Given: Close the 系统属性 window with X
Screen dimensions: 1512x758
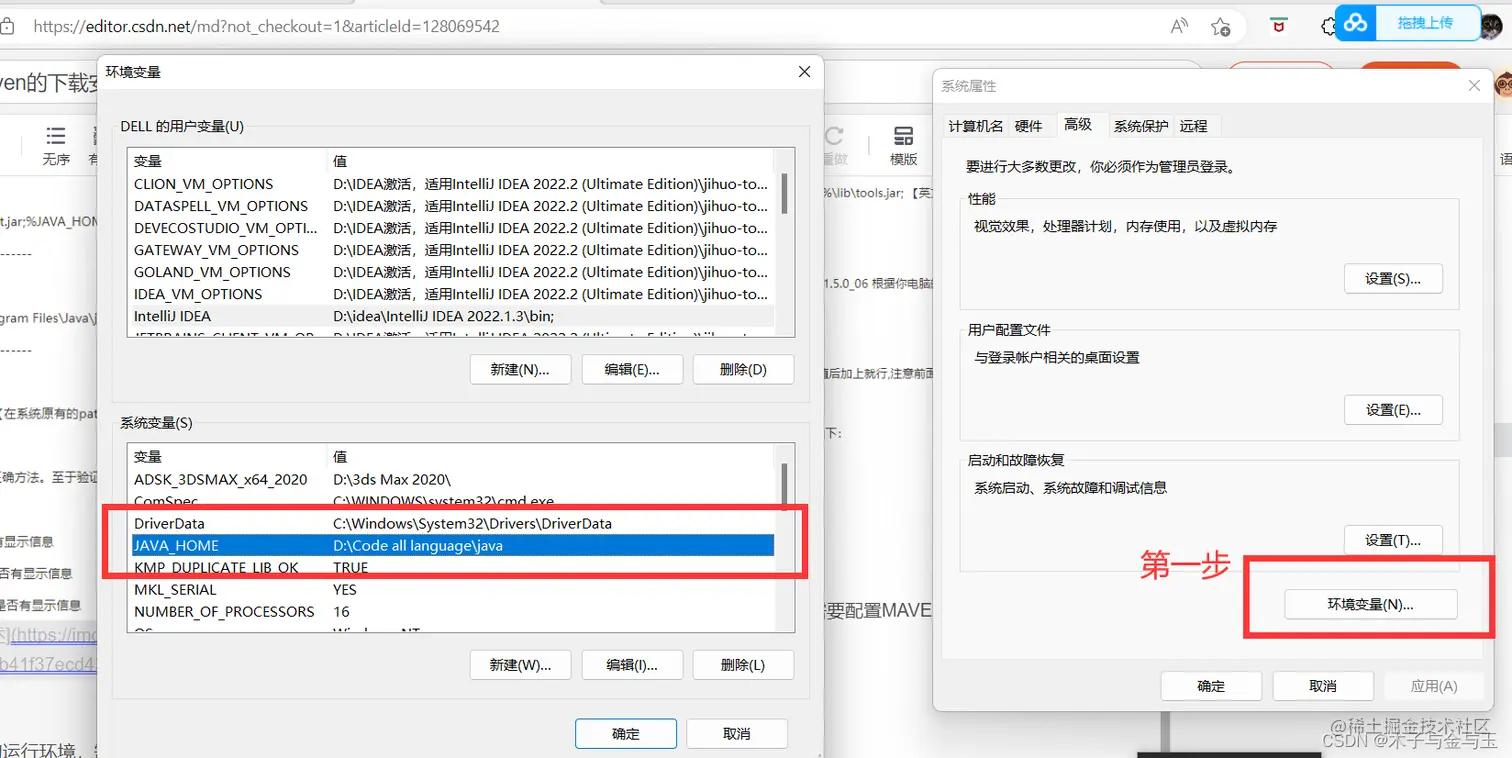Looking at the screenshot, I should tap(1474, 86).
